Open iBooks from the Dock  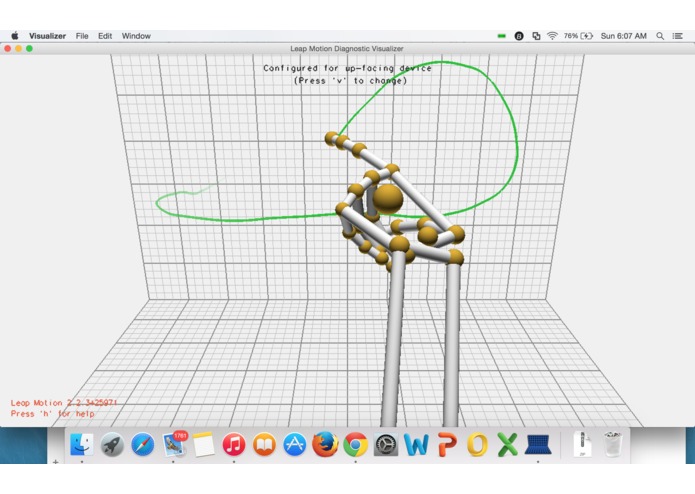[x=264, y=444]
